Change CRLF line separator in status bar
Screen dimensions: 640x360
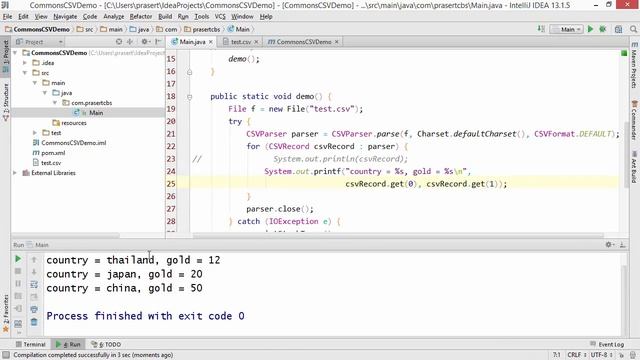point(577,355)
